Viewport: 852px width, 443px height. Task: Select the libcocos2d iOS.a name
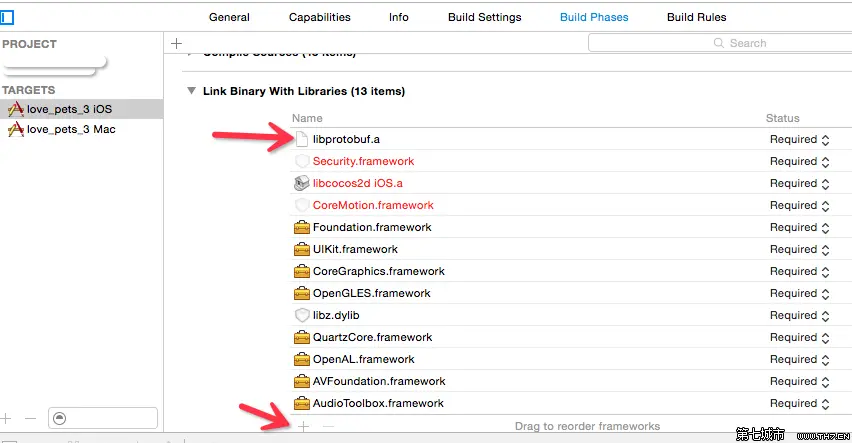pyautogui.click(x=358, y=183)
